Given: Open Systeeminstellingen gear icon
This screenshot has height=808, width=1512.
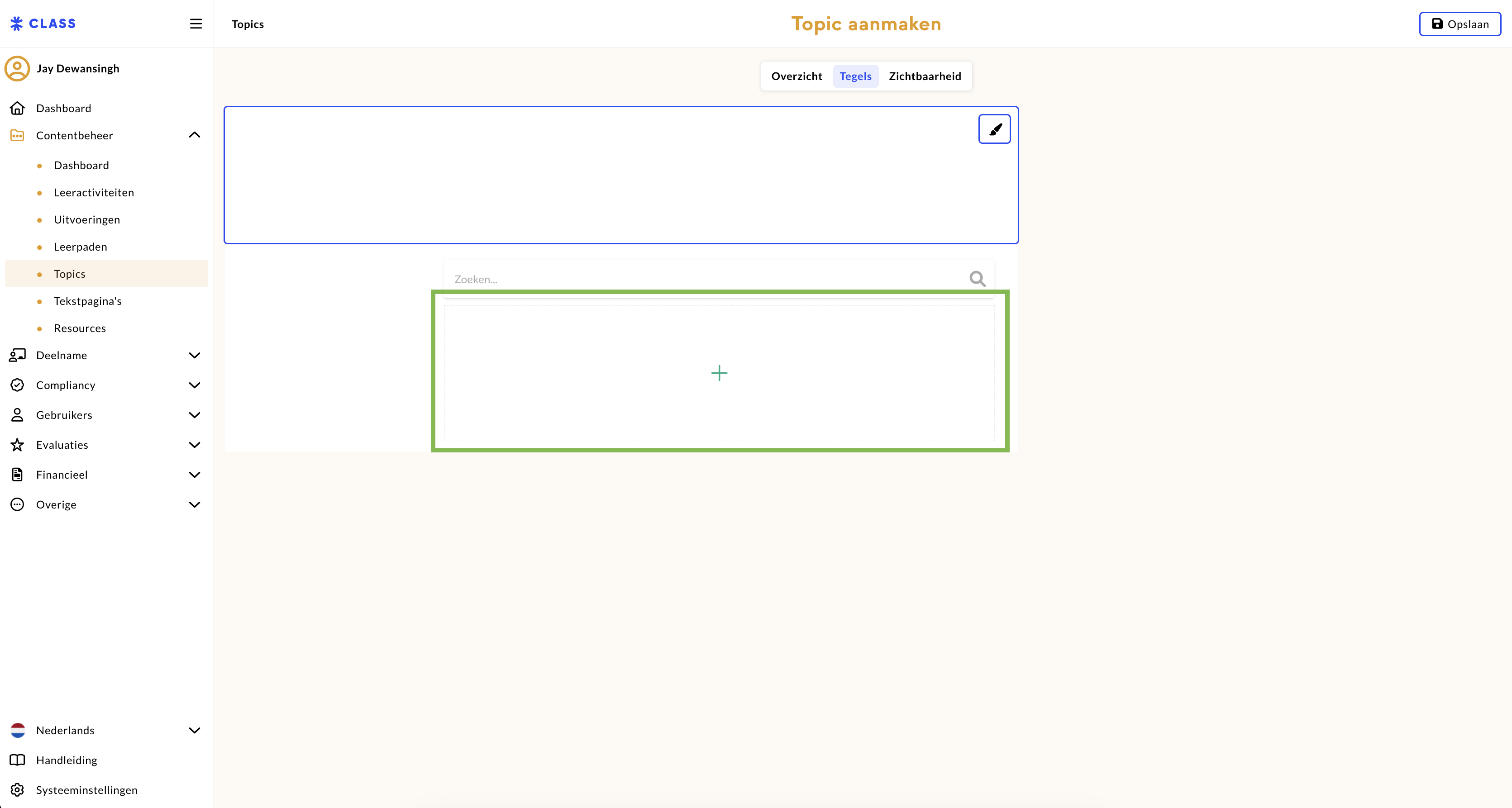Looking at the screenshot, I should [x=18, y=790].
